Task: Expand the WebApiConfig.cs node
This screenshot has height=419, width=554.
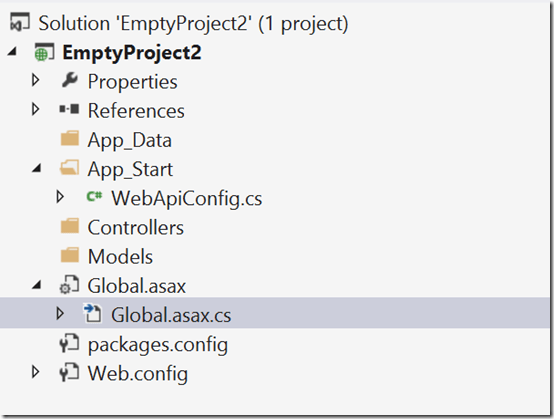Action: [x=60, y=197]
